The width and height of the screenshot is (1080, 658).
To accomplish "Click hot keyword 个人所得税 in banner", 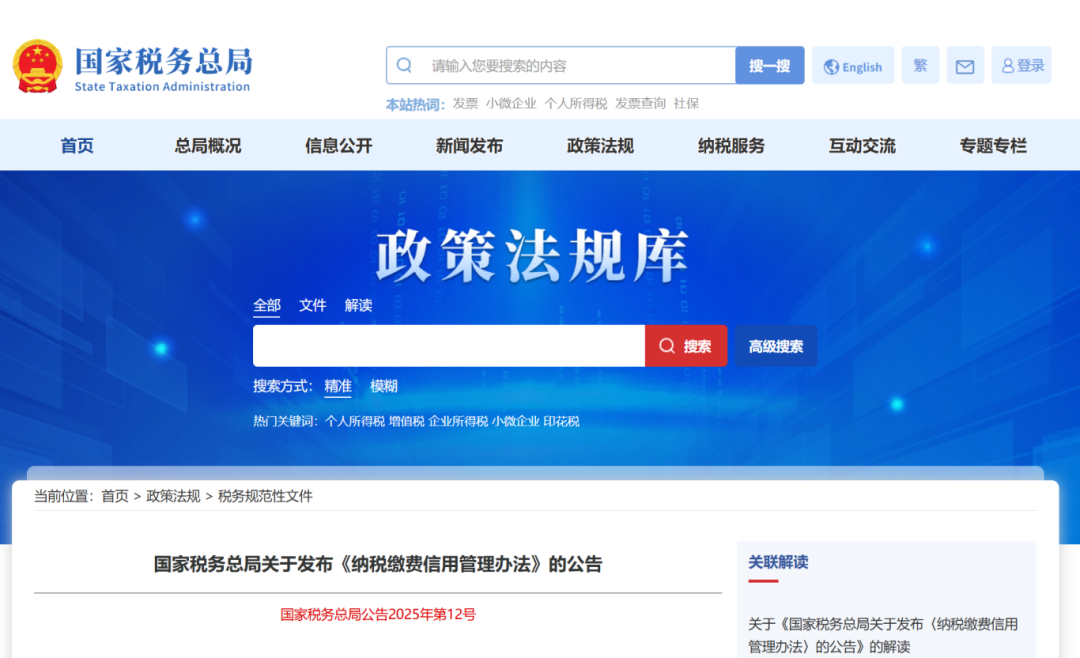I will pos(355,421).
